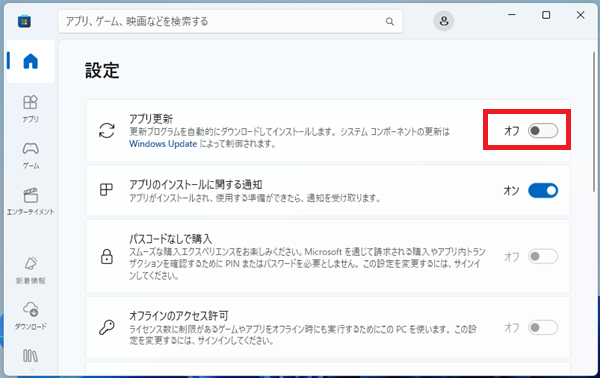This screenshot has height=378, width=600.
Task: Click the アプリのインストールに関する通知 icon
Action: pos(106,189)
